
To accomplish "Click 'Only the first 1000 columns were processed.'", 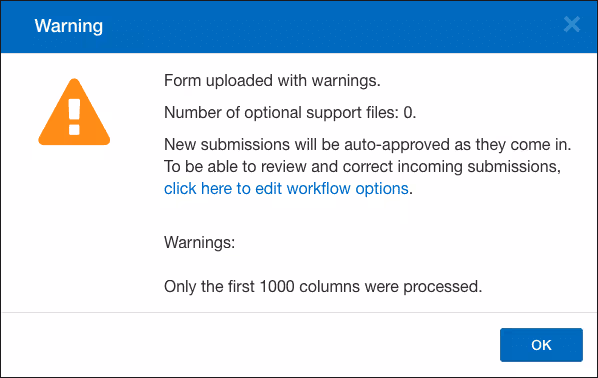I will click(x=323, y=286).
